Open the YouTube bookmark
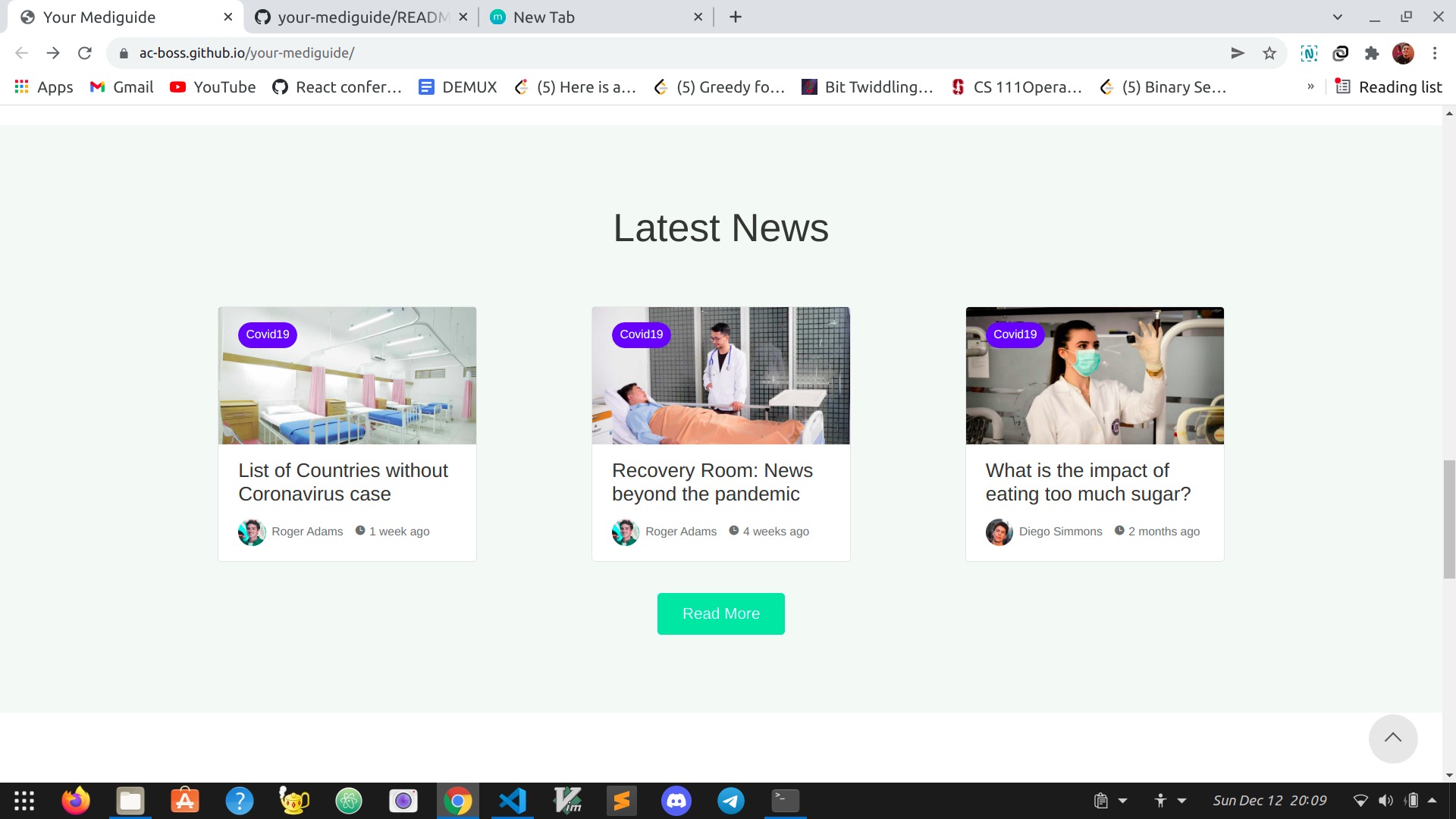This screenshot has height=819, width=1456. click(x=213, y=86)
